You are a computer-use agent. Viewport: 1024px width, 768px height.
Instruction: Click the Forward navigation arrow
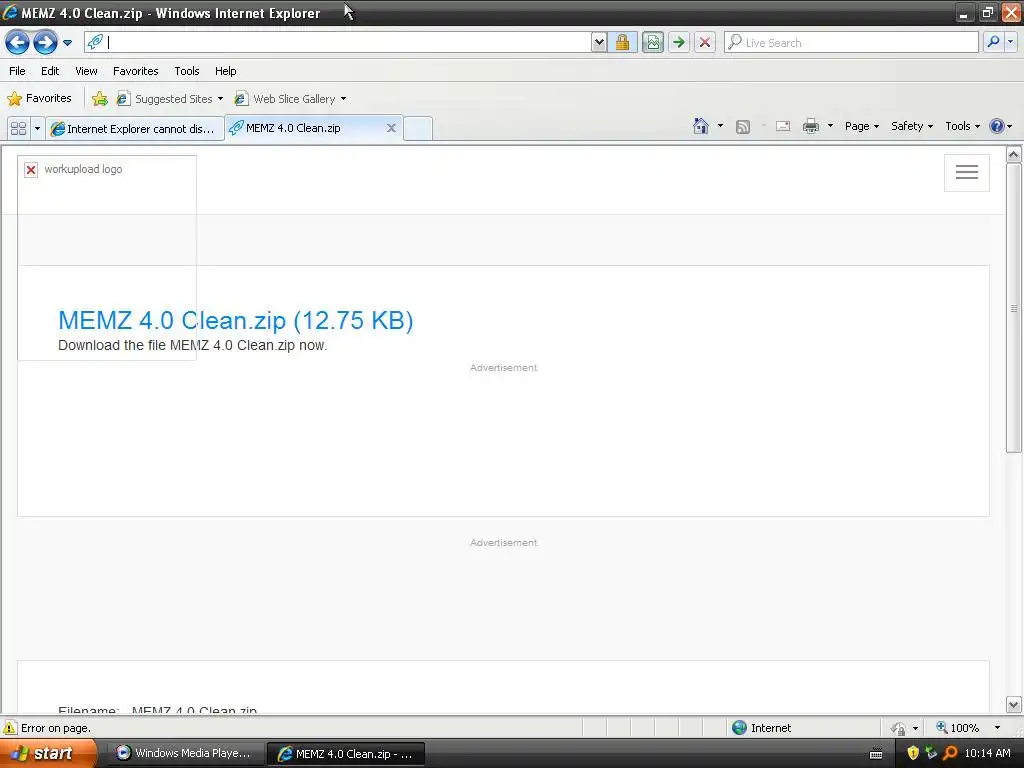[x=45, y=43]
